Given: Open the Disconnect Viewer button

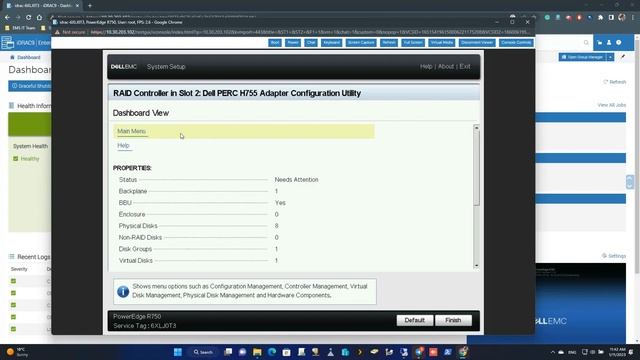Looking at the screenshot, I should click(477, 42).
